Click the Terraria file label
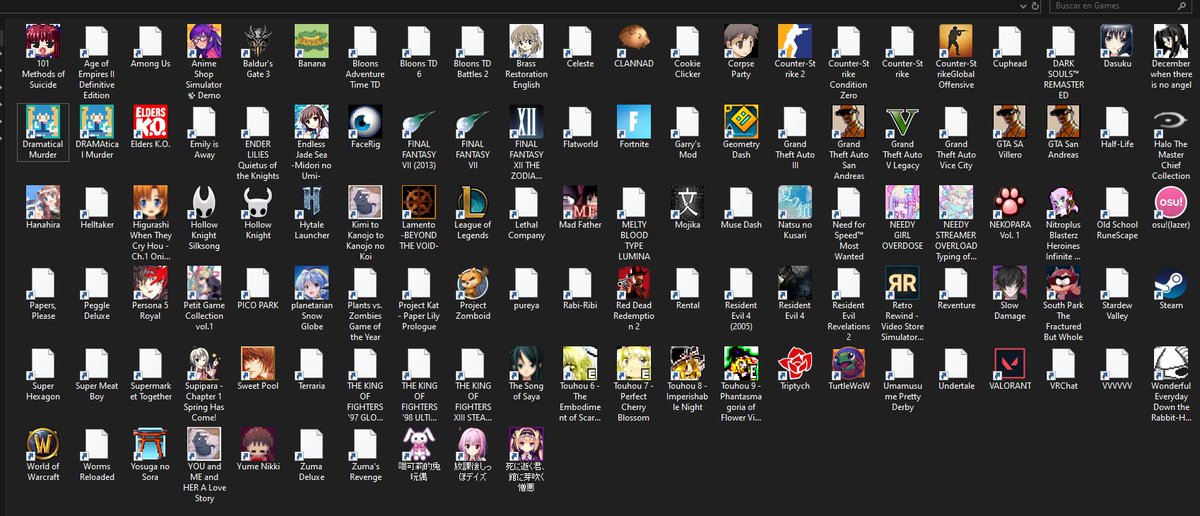The width and height of the screenshot is (1200, 516). [312, 388]
